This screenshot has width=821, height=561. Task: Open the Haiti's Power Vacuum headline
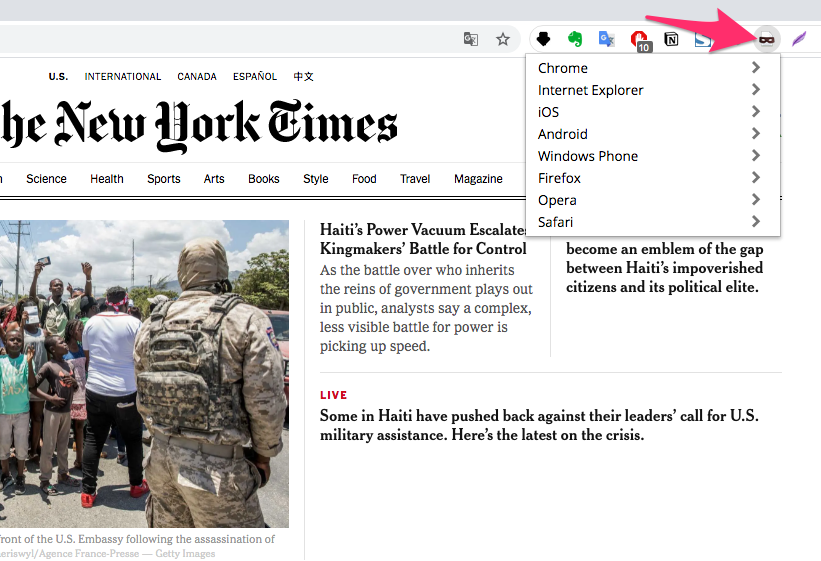(x=423, y=239)
